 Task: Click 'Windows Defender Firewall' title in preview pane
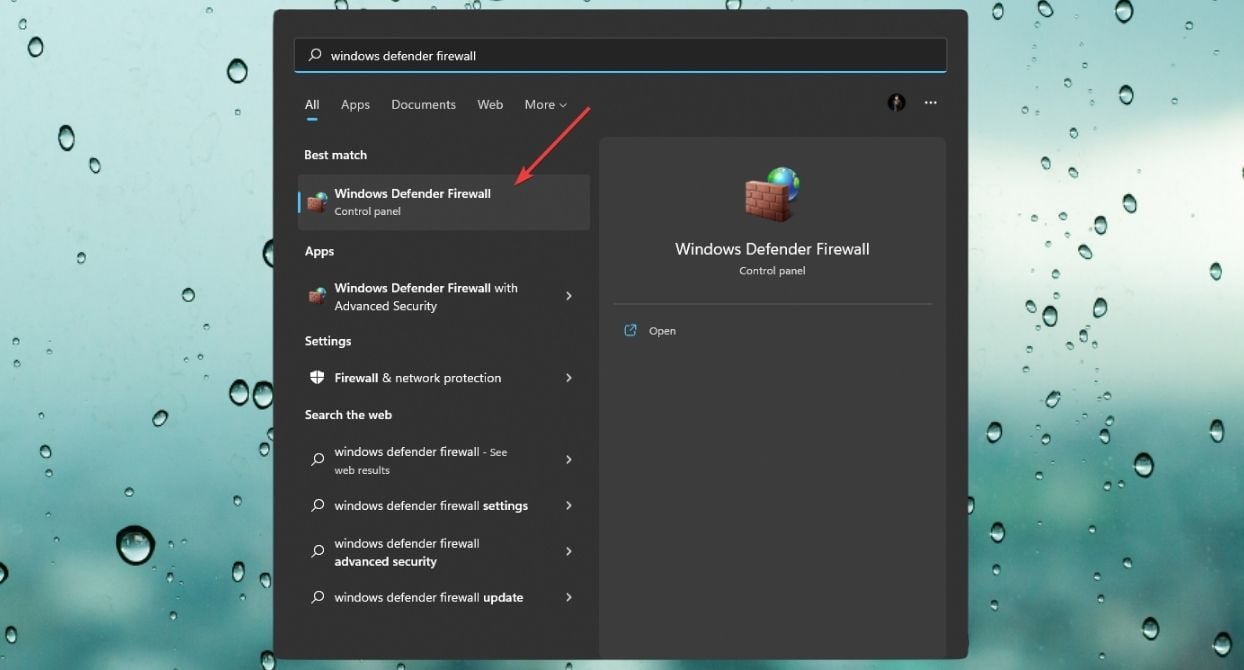pyautogui.click(x=772, y=249)
